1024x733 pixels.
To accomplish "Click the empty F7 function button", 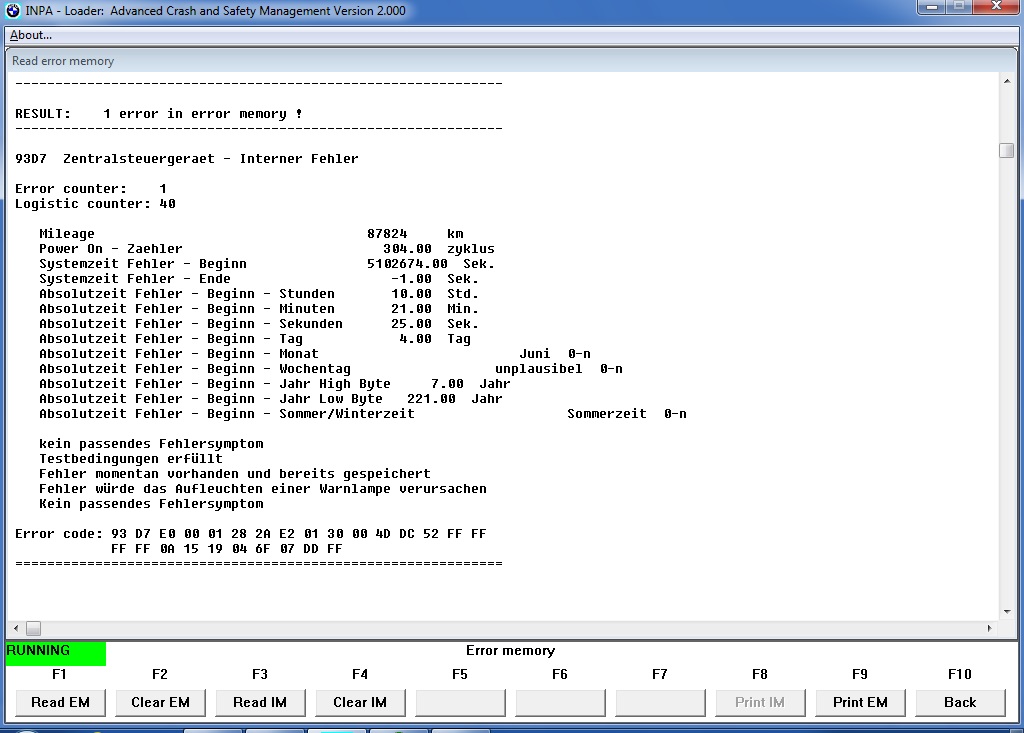I will point(660,702).
